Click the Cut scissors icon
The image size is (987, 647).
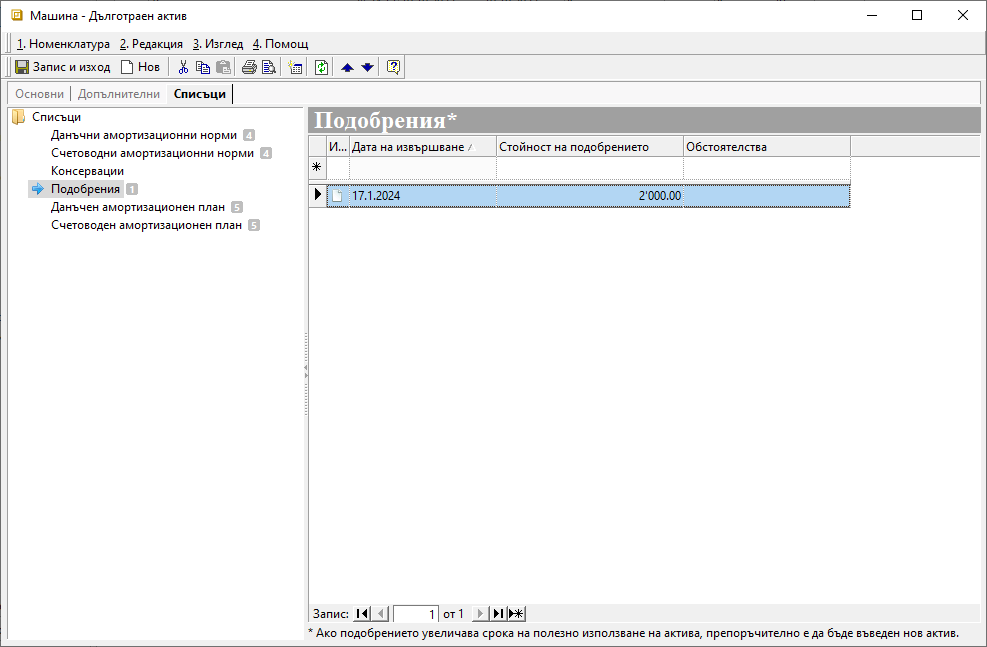183,68
